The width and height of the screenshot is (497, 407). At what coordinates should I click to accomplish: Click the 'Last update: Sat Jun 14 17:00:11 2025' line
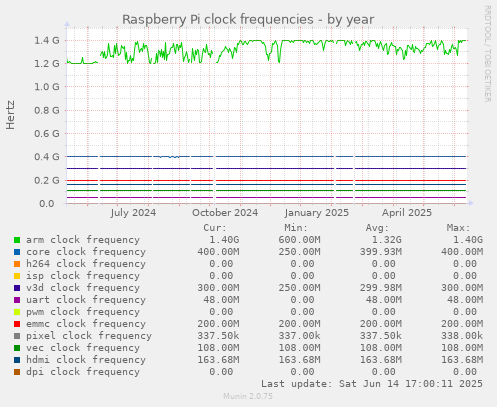[372, 384]
